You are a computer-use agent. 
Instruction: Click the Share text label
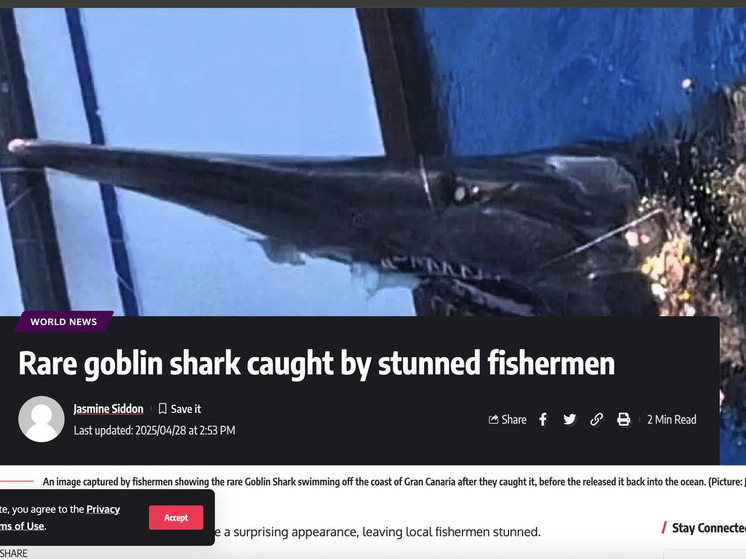point(514,420)
